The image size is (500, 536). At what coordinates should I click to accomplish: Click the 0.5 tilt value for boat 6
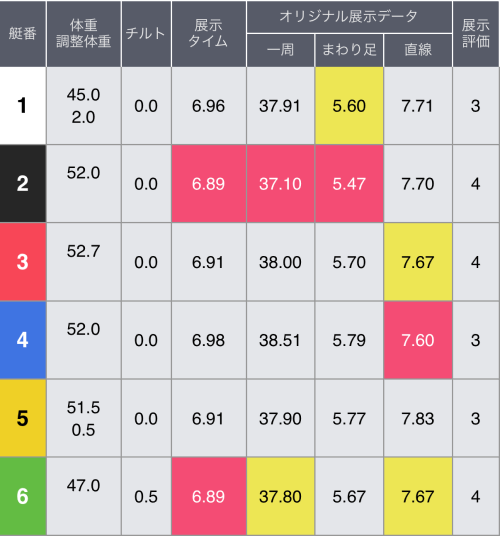click(146, 496)
